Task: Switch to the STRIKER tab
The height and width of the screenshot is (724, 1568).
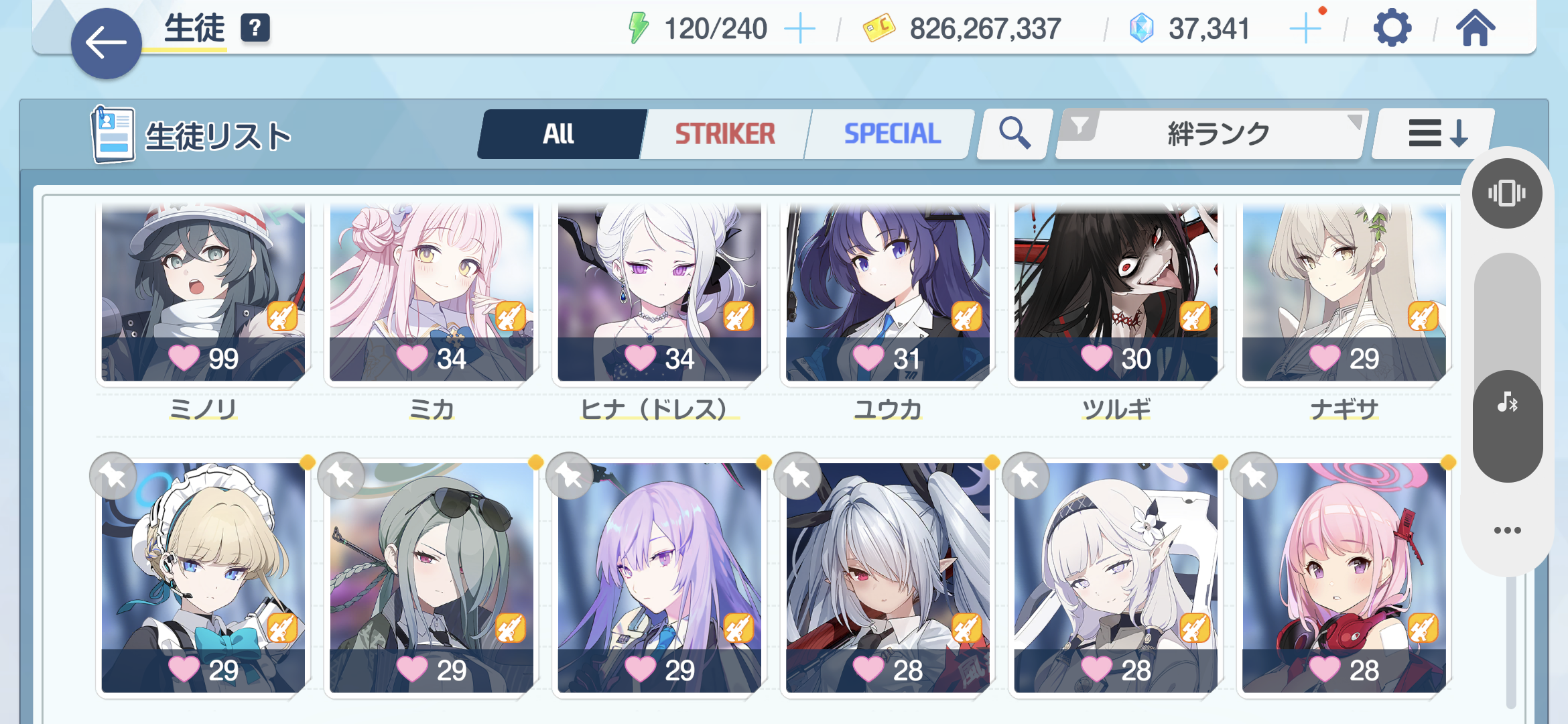Action: coord(725,134)
